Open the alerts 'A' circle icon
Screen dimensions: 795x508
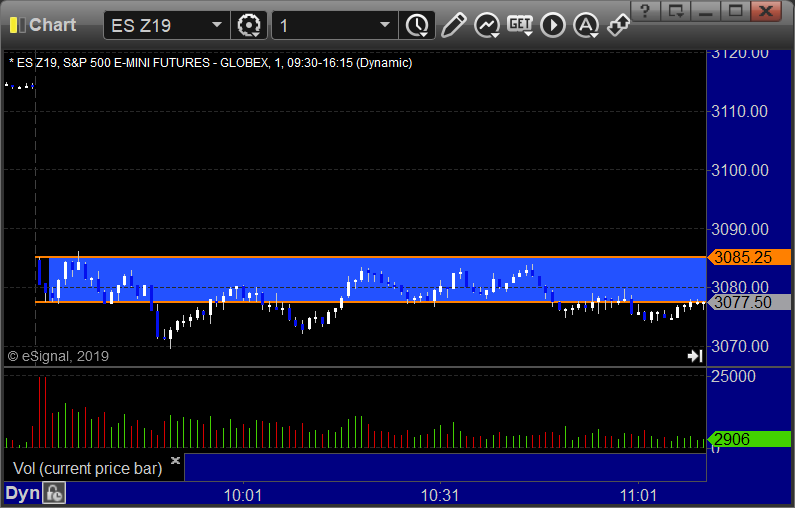[x=586, y=25]
